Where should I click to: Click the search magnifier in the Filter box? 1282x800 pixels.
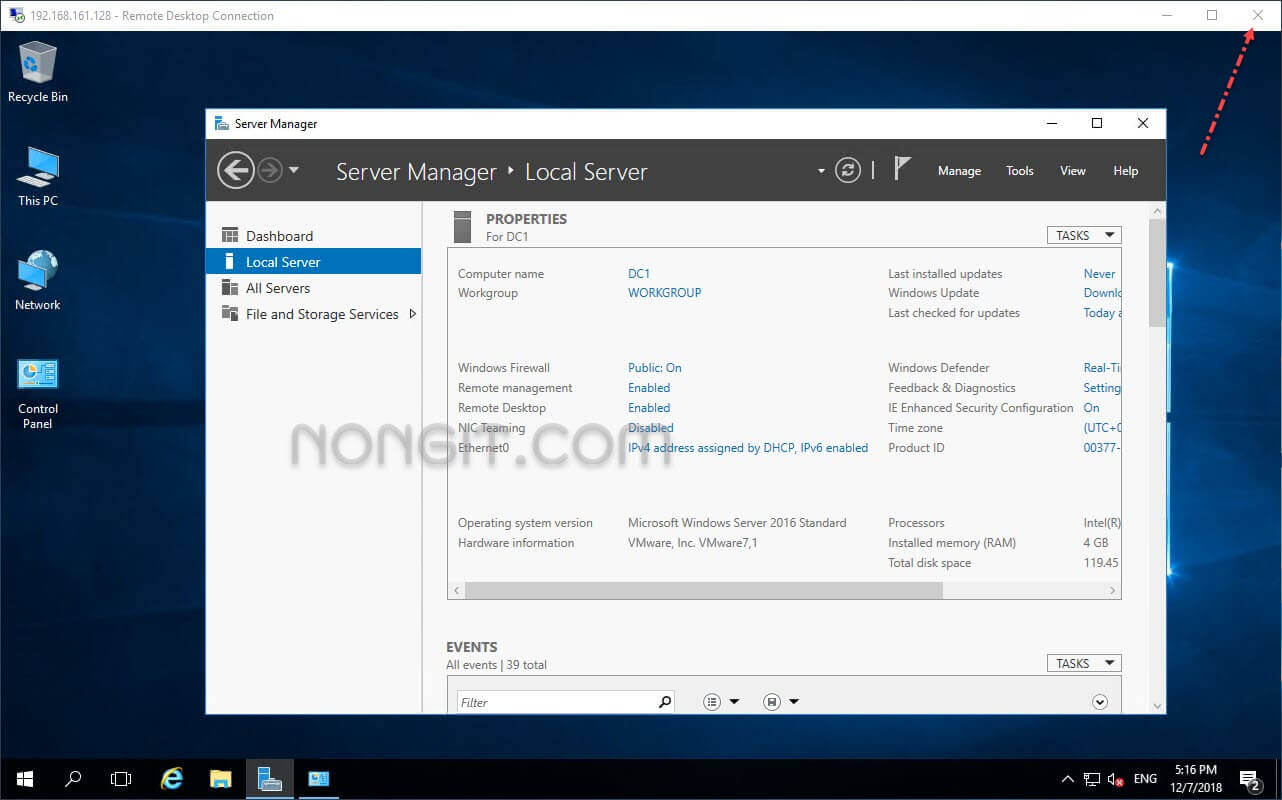(x=664, y=702)
